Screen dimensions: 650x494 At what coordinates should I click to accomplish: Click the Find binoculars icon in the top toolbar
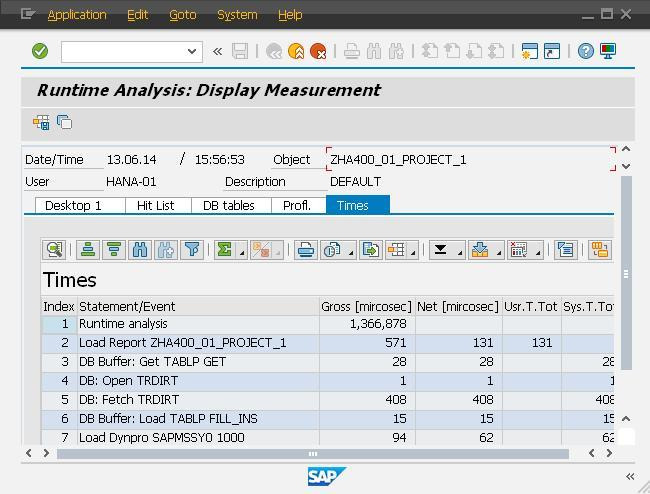tap(374, 51)
